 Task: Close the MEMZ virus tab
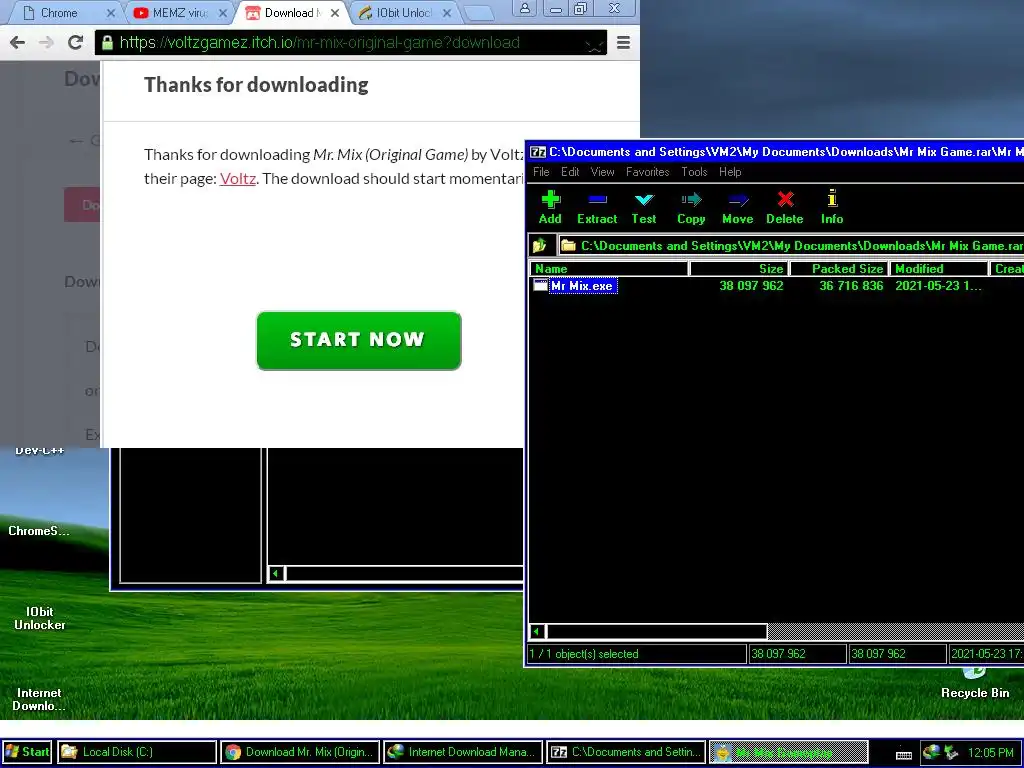223,13
